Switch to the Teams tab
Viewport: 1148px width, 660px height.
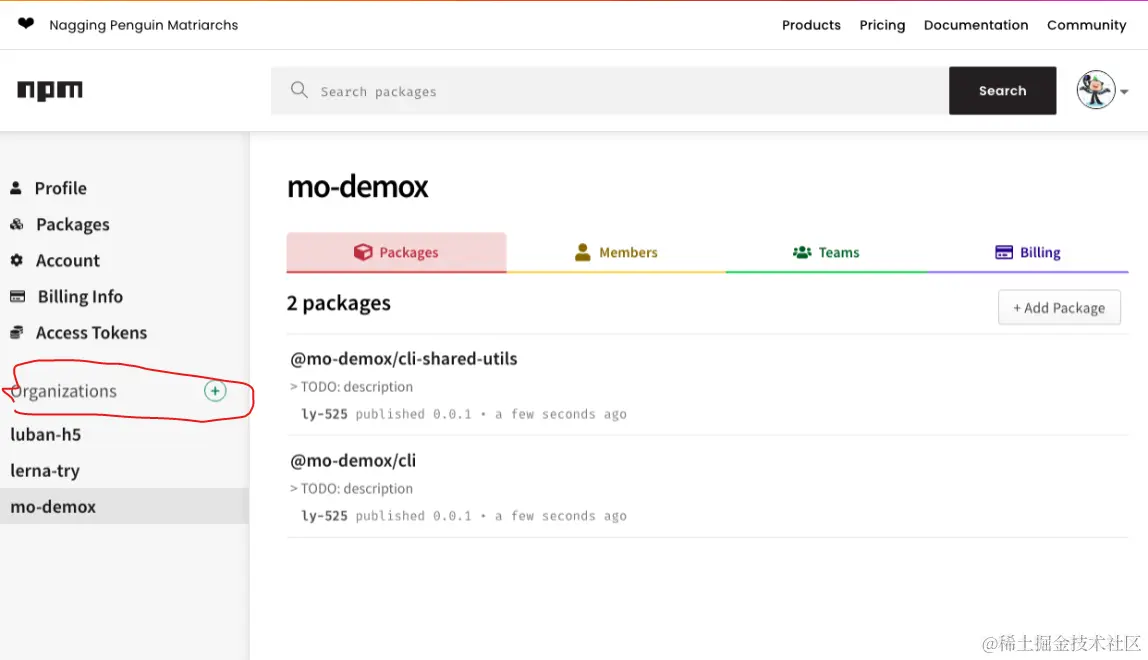coord(826,252)
